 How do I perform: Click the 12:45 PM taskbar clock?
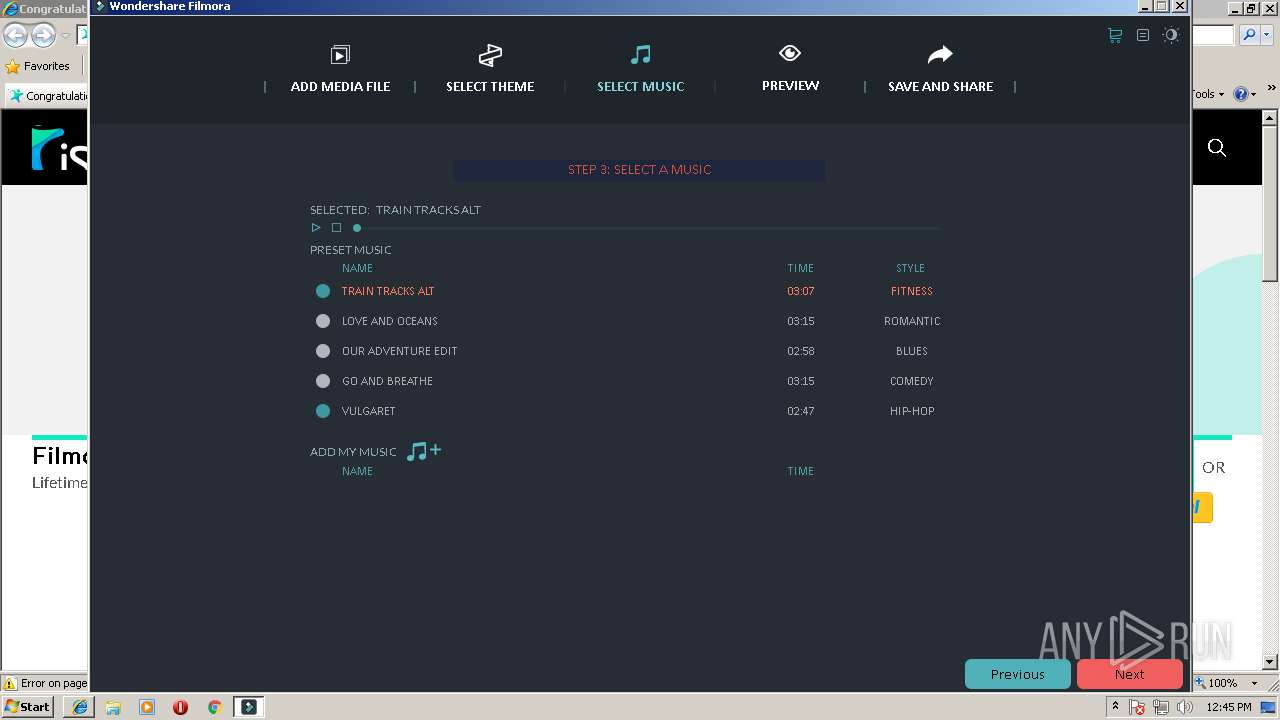pos(1229,707)
